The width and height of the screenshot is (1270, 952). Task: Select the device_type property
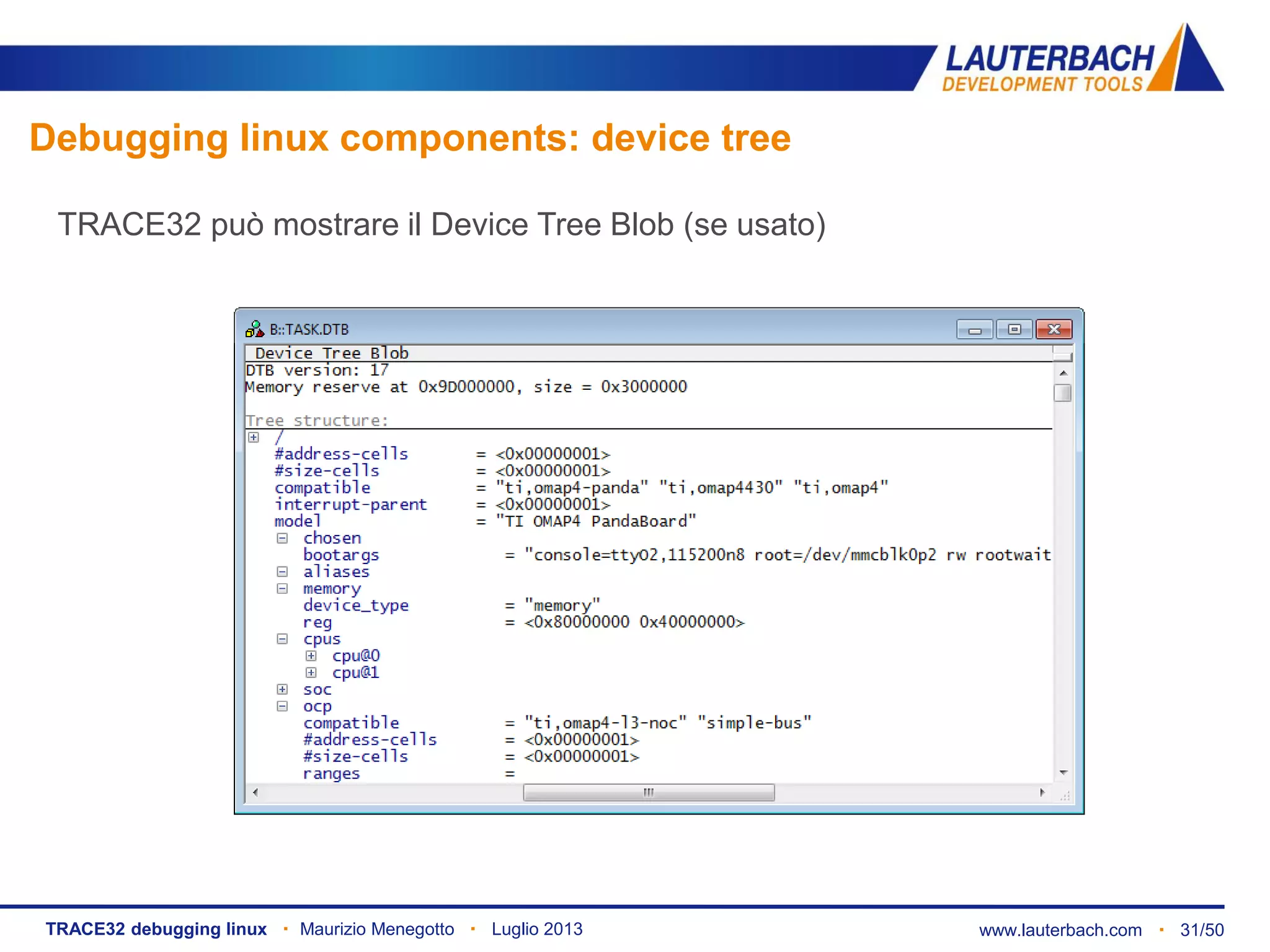tap(356, 606)
